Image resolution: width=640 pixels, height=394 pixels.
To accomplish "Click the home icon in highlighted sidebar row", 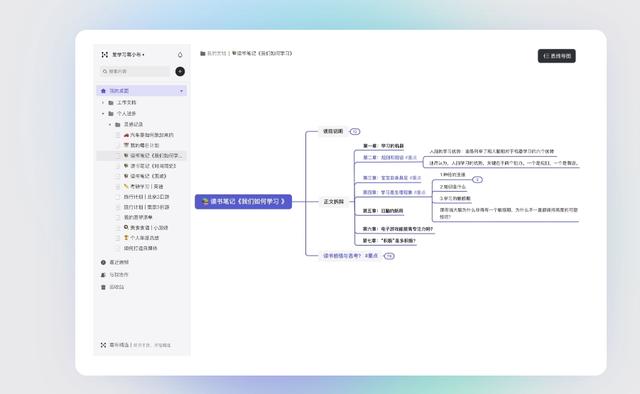I will point(103,91).
